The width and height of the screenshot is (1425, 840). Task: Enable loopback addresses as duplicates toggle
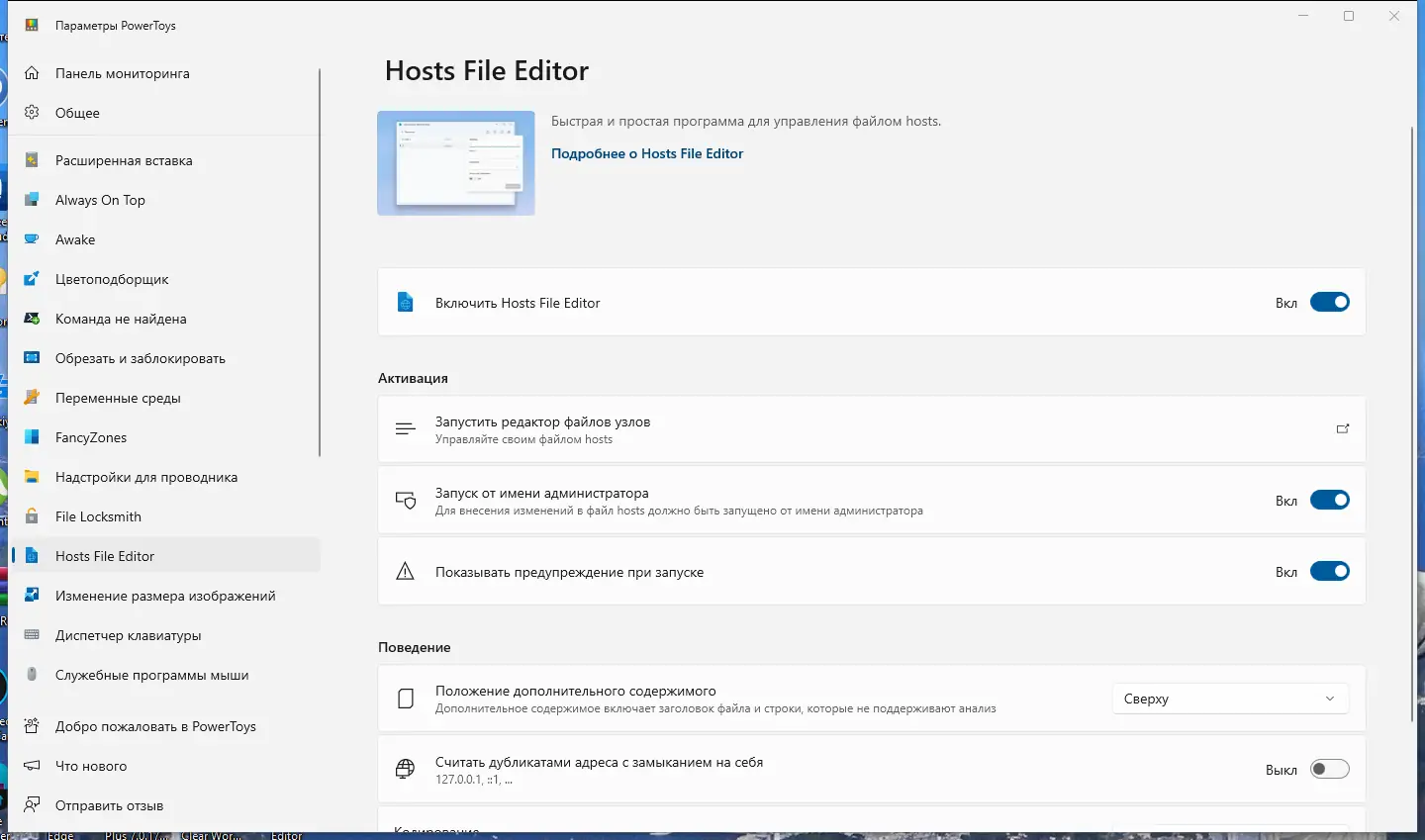pos(1329,770)
